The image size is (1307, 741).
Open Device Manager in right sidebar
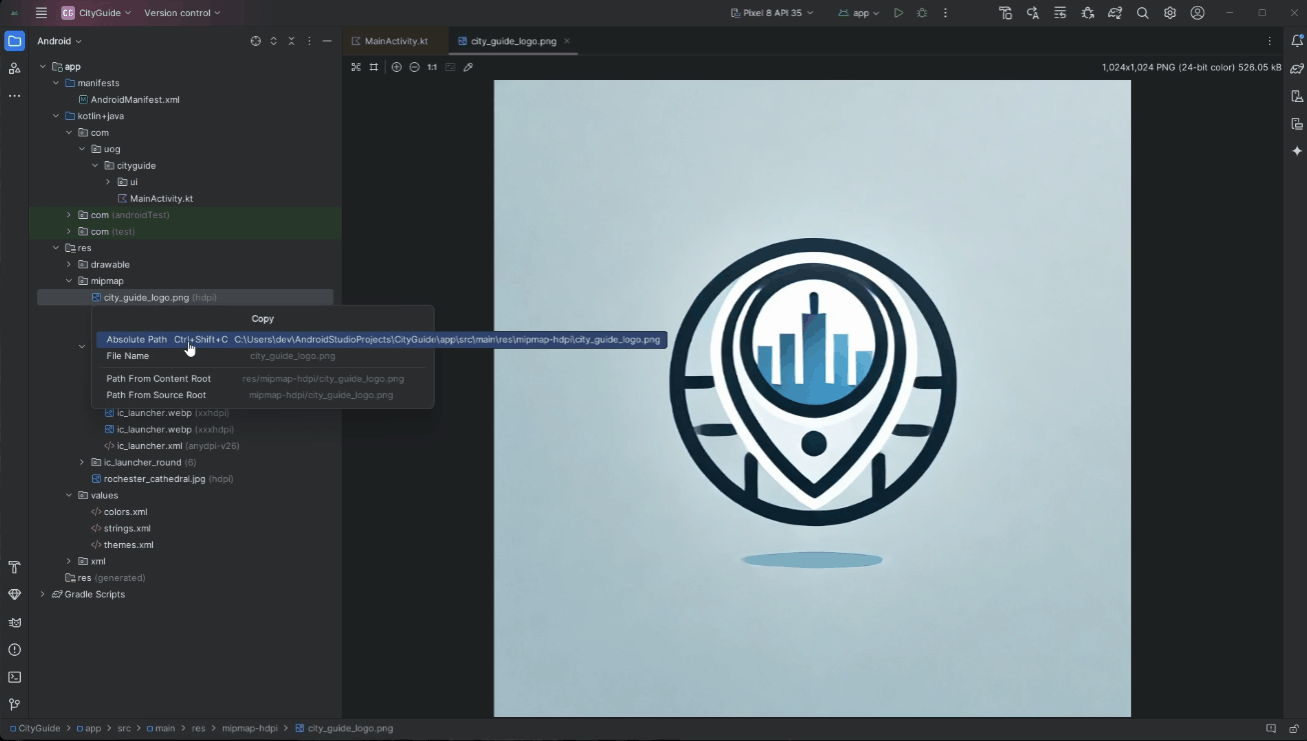tap(1297, 96)
